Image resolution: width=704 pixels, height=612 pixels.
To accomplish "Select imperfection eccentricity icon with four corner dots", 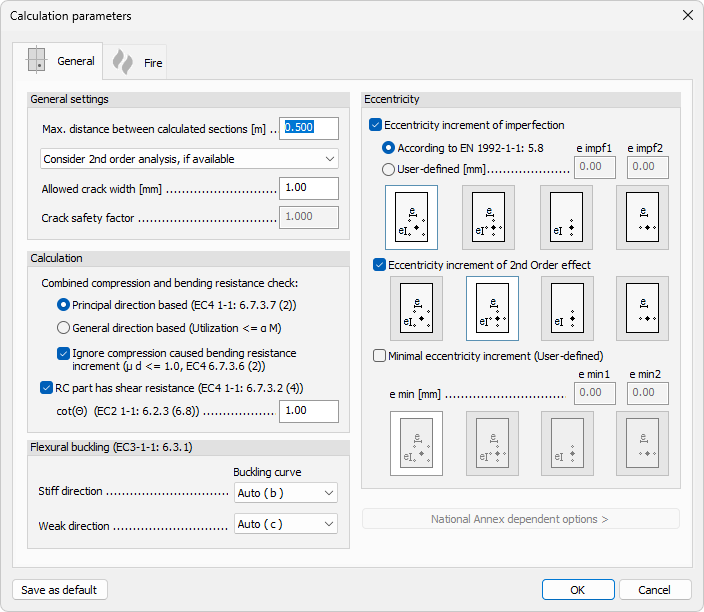I will click(x=411, y=217).
